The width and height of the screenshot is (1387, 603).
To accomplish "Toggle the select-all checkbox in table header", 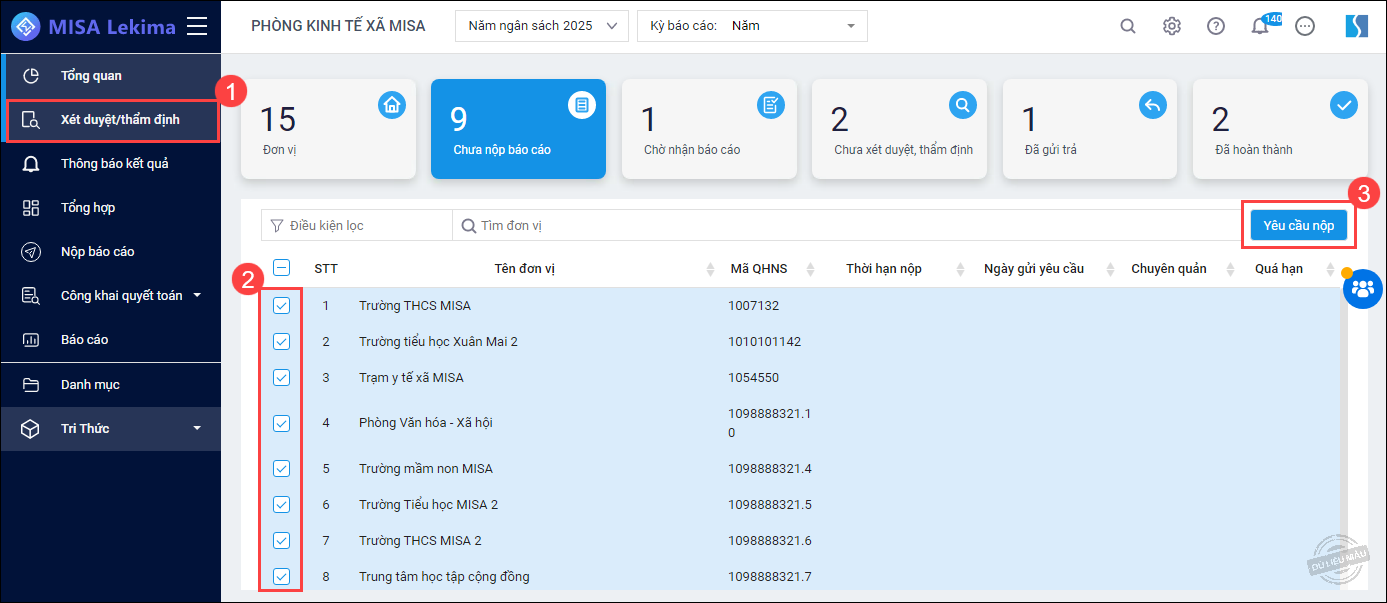I will click(x=281, y=268).
